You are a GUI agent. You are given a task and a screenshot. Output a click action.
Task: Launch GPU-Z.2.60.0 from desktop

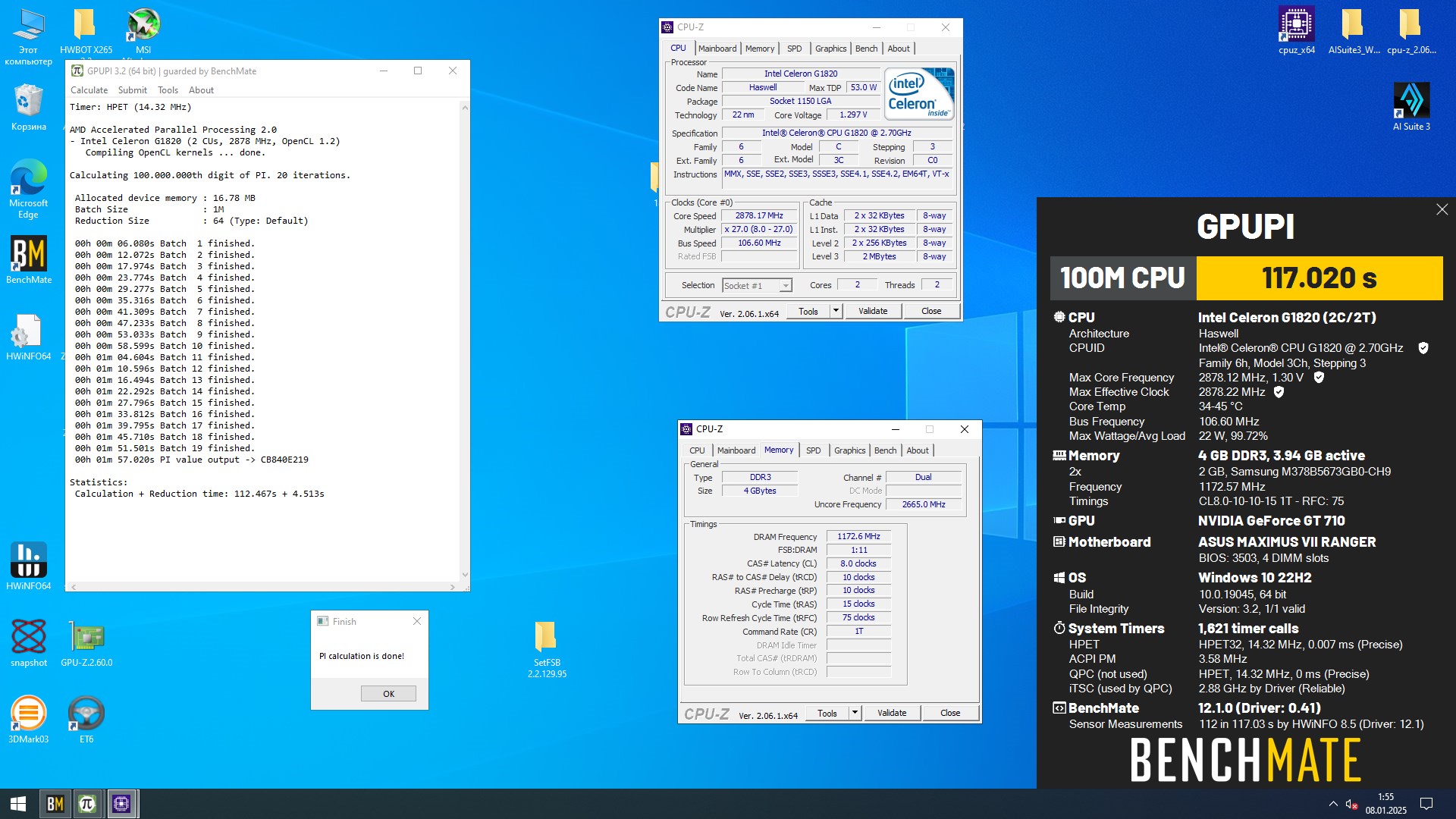point(86,642)
